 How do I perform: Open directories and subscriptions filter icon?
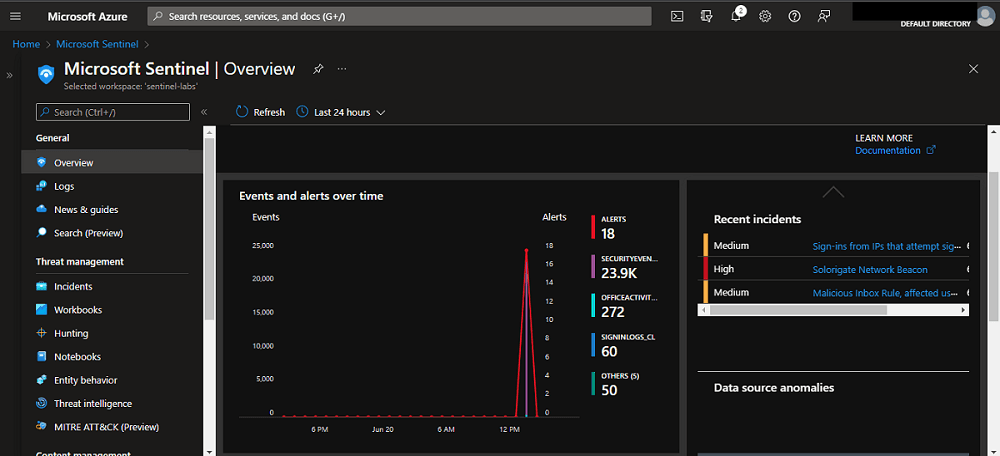click(707, 16)
